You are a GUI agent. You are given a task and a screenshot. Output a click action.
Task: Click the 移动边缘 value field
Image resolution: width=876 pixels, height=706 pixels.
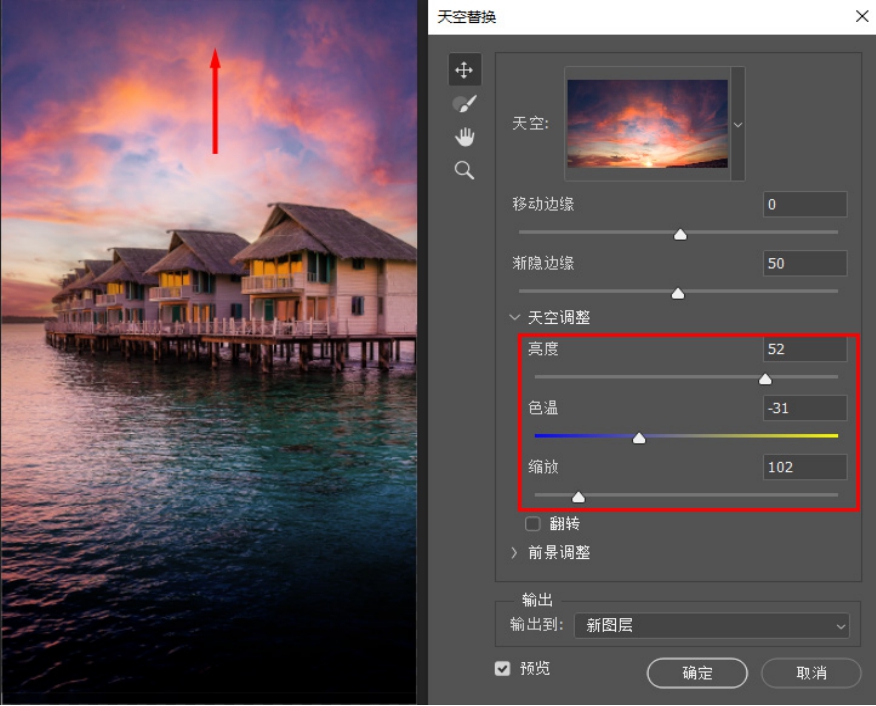[804, 205]
